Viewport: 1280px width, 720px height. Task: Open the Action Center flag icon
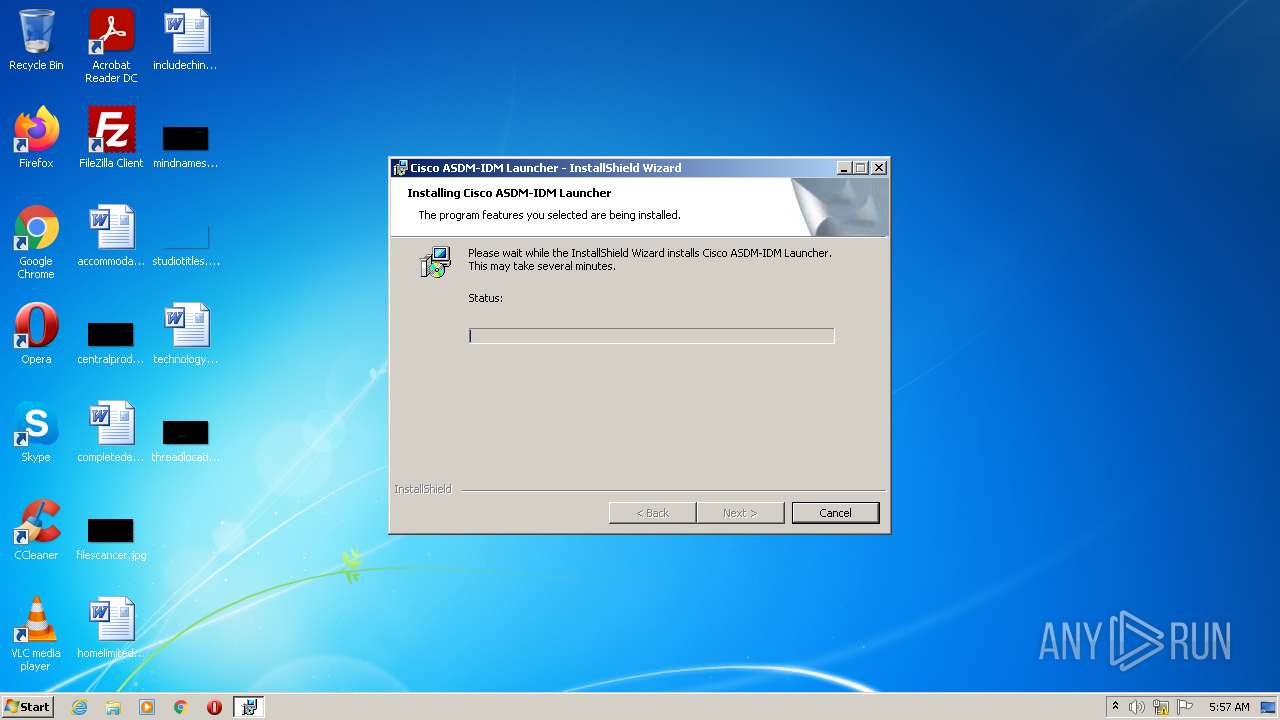pos(1185,707)
